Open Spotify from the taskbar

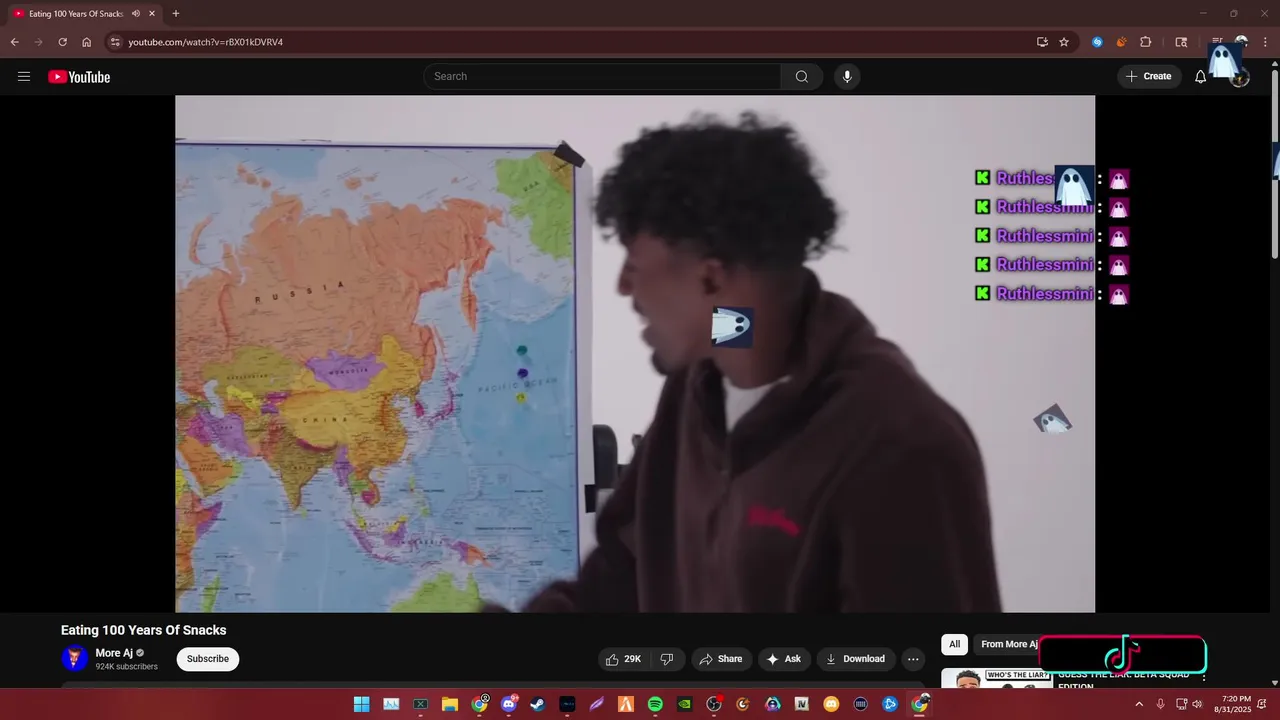[655, 704]
